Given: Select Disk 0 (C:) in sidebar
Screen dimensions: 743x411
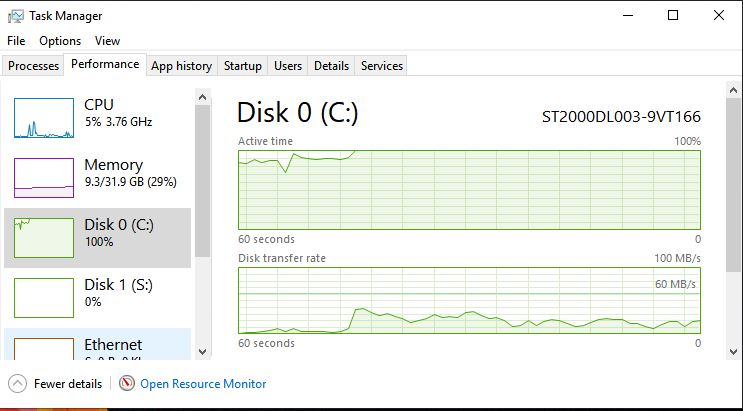Looking at the screenshot, I should click(97, 238).
